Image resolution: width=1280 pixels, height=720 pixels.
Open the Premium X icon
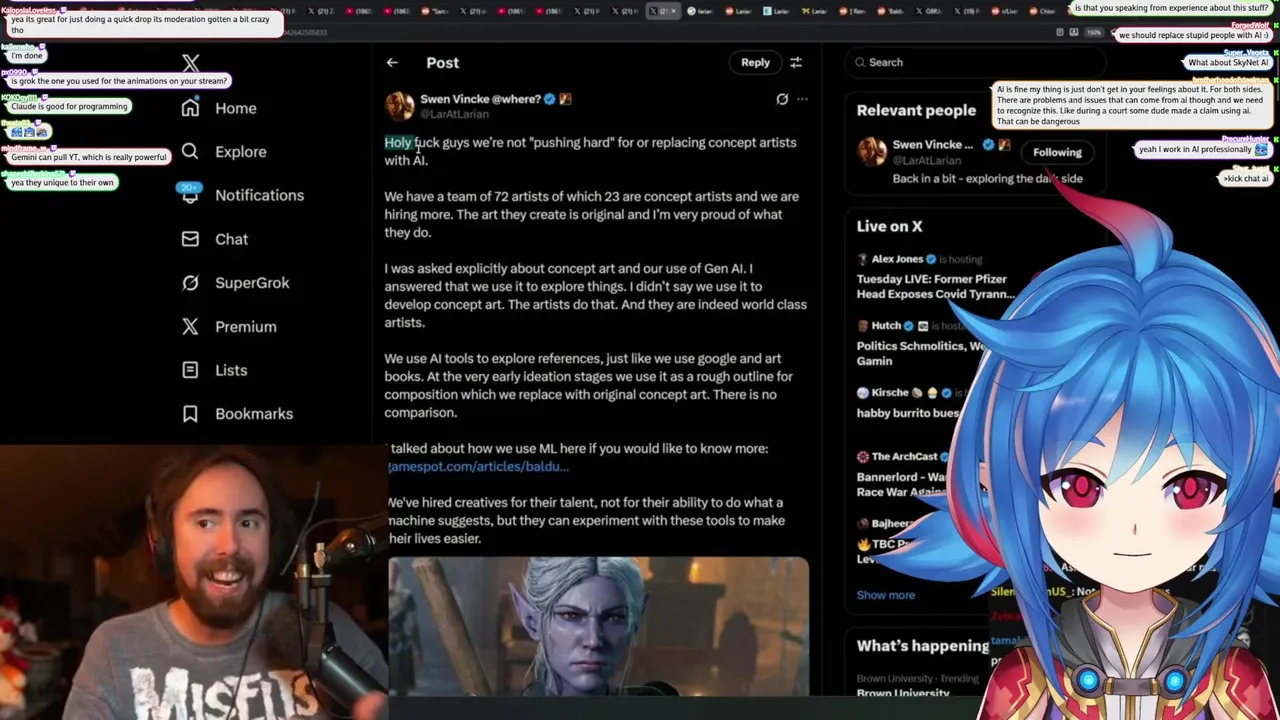pyautogui.click(x=190, y=326)
